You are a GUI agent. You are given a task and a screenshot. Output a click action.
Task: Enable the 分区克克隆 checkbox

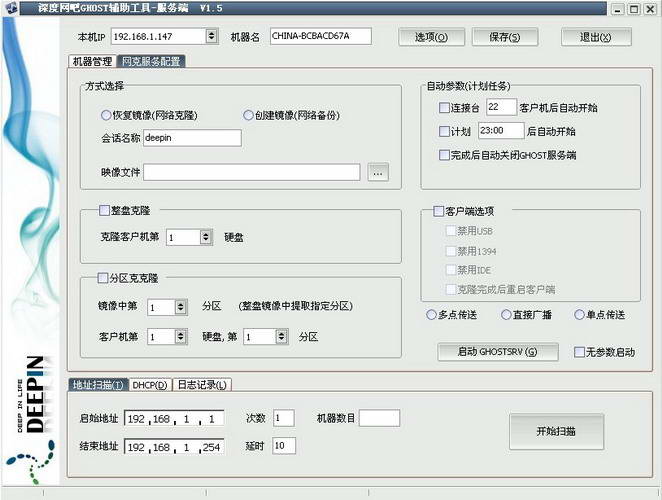103,278
